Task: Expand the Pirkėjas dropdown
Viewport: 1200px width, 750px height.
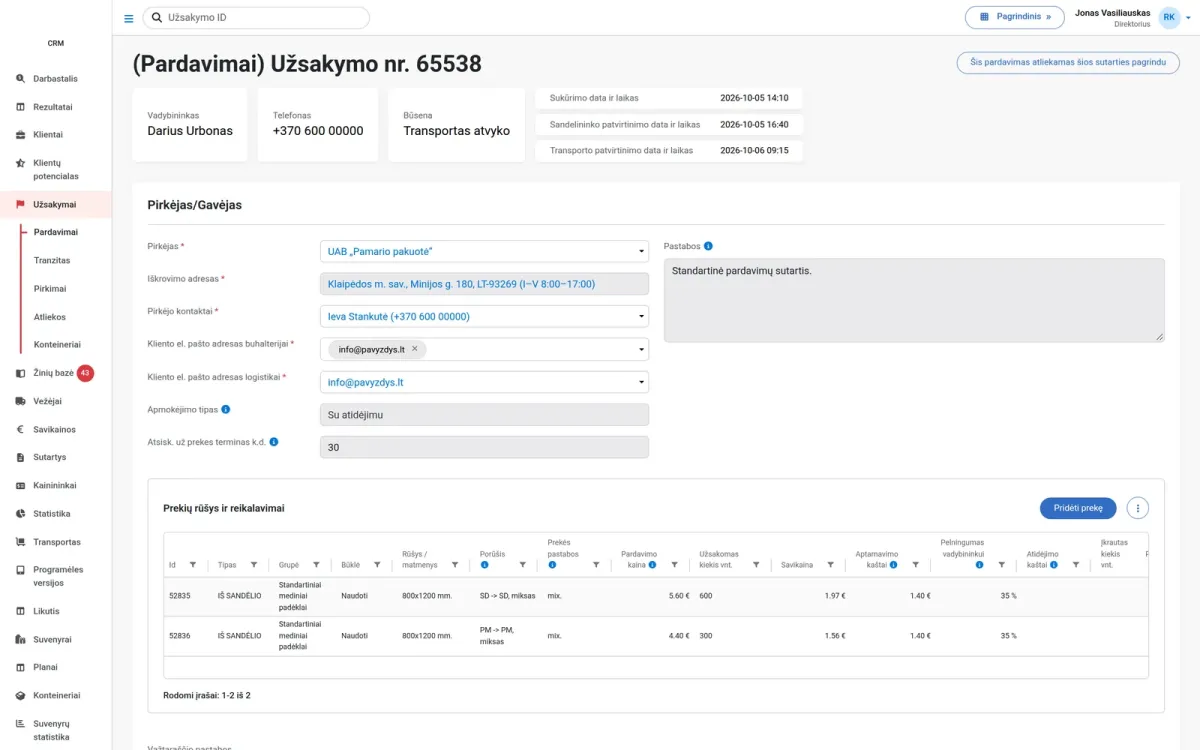Action: pos(642,252)
